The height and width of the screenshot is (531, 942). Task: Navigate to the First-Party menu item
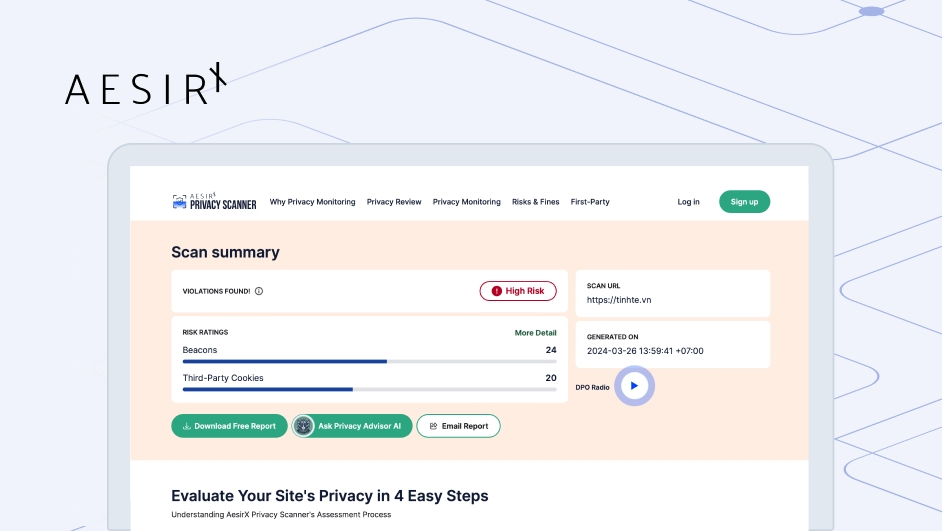590,202
